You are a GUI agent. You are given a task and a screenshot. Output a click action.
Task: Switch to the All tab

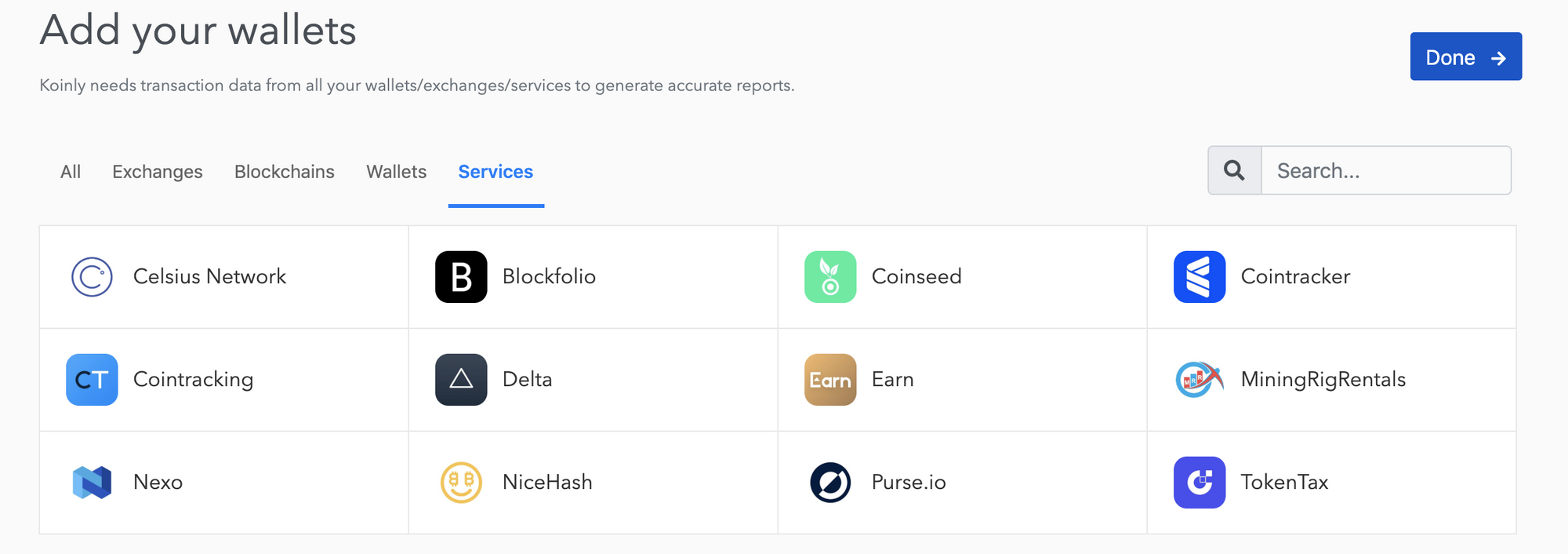(71, 172)
